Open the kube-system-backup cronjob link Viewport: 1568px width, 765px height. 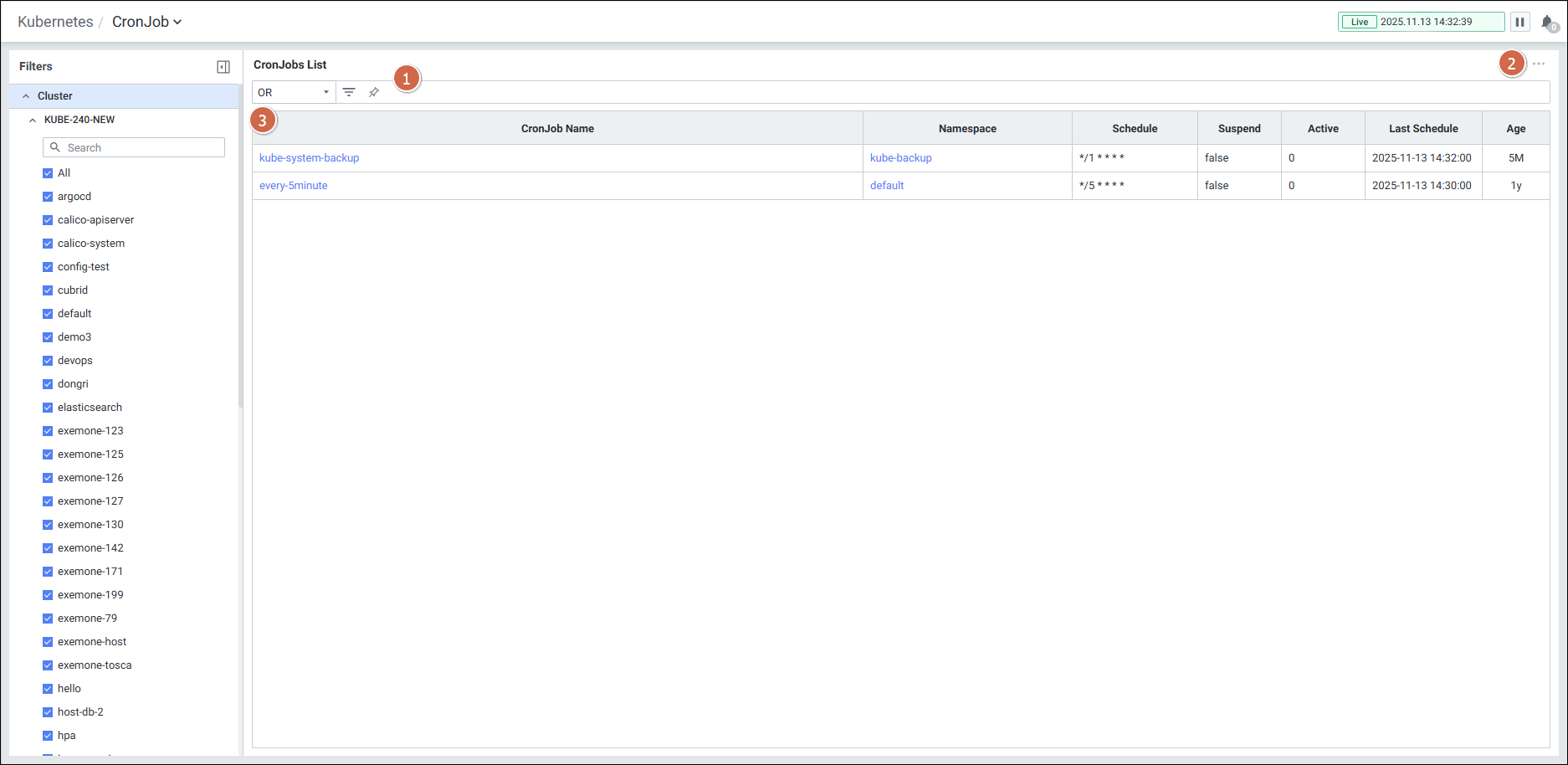(x=309, y=158)
